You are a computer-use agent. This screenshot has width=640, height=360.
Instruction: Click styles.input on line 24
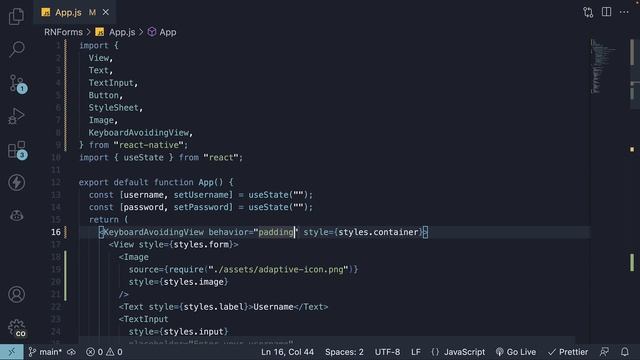[x=193, y=332]
